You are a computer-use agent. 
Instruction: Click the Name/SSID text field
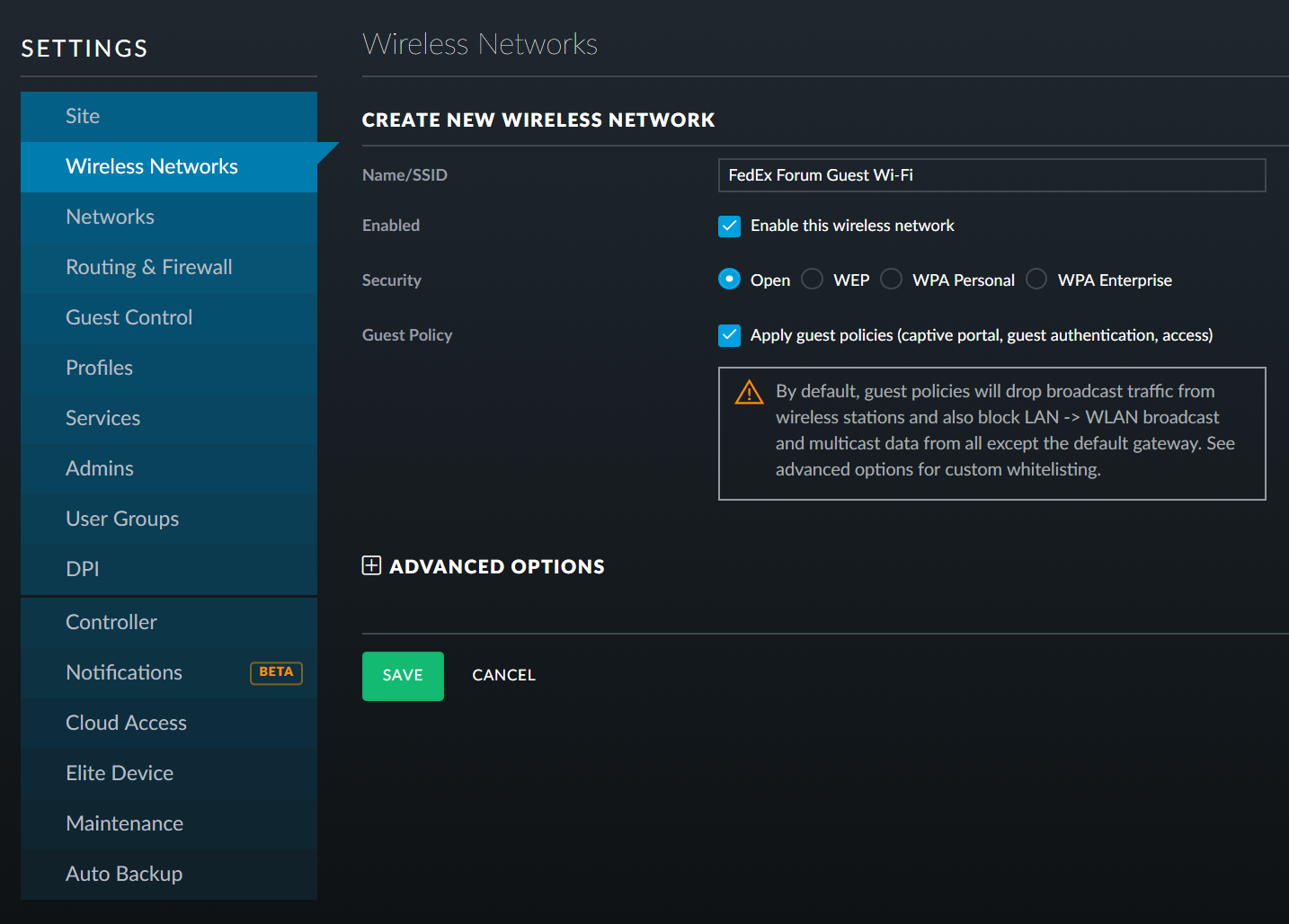[x=991, y=175]
